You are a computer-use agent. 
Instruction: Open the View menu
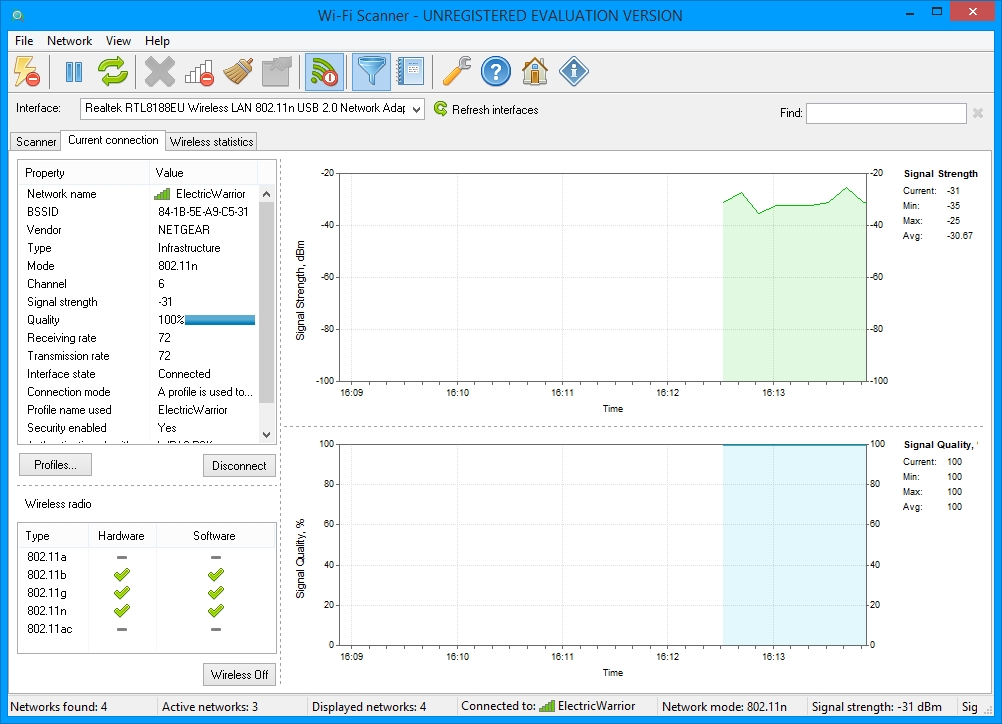tap(118, 41)
